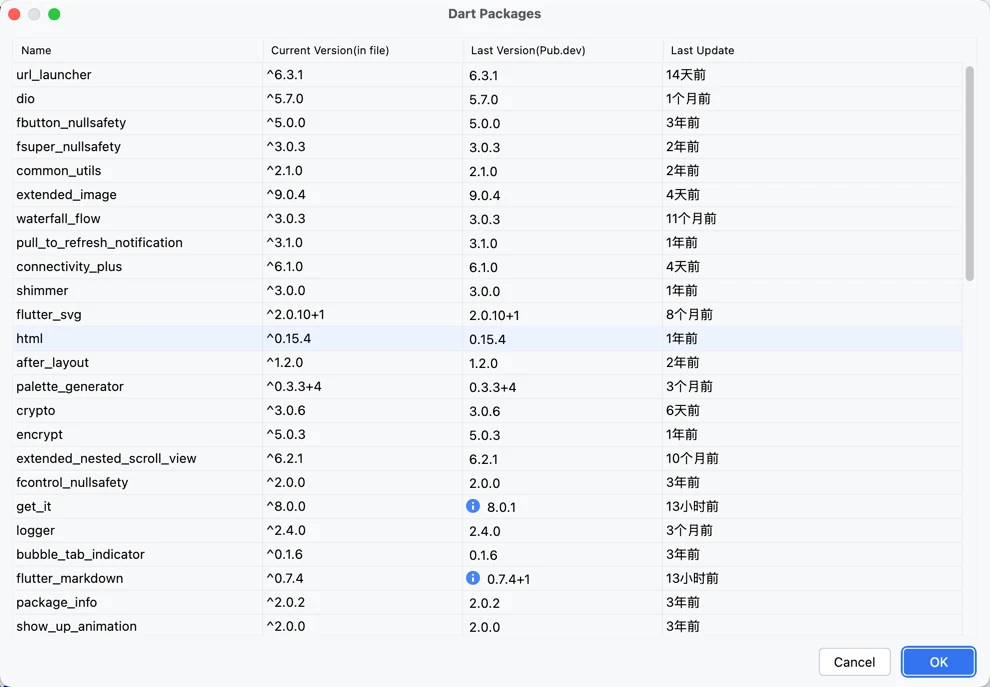Image resolution: width=990 pixels, height=687 pixels.
Task: Click the ^8.0.0 current version cell
Action: click(286, 507)
